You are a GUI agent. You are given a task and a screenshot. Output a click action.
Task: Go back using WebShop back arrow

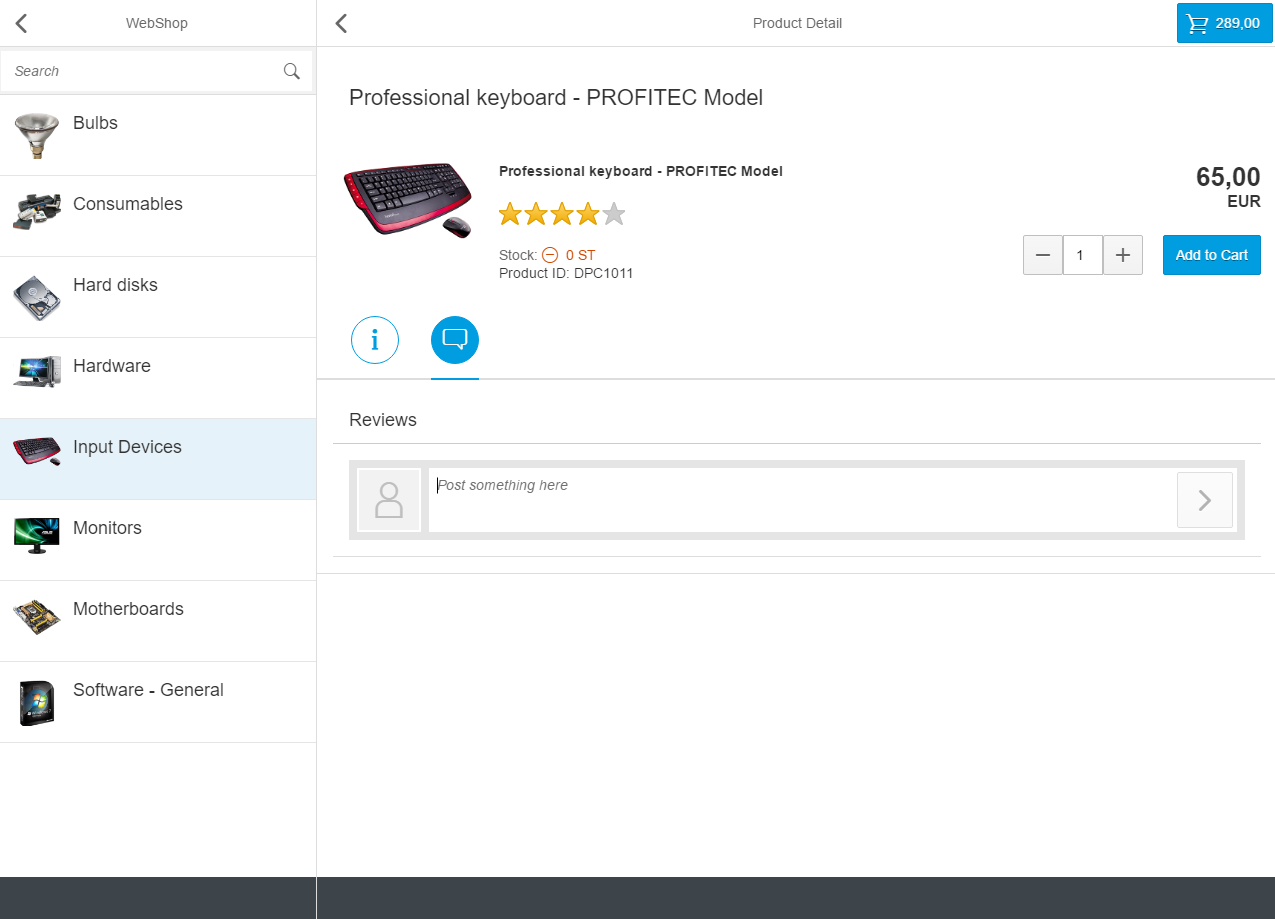pos(22,23)
